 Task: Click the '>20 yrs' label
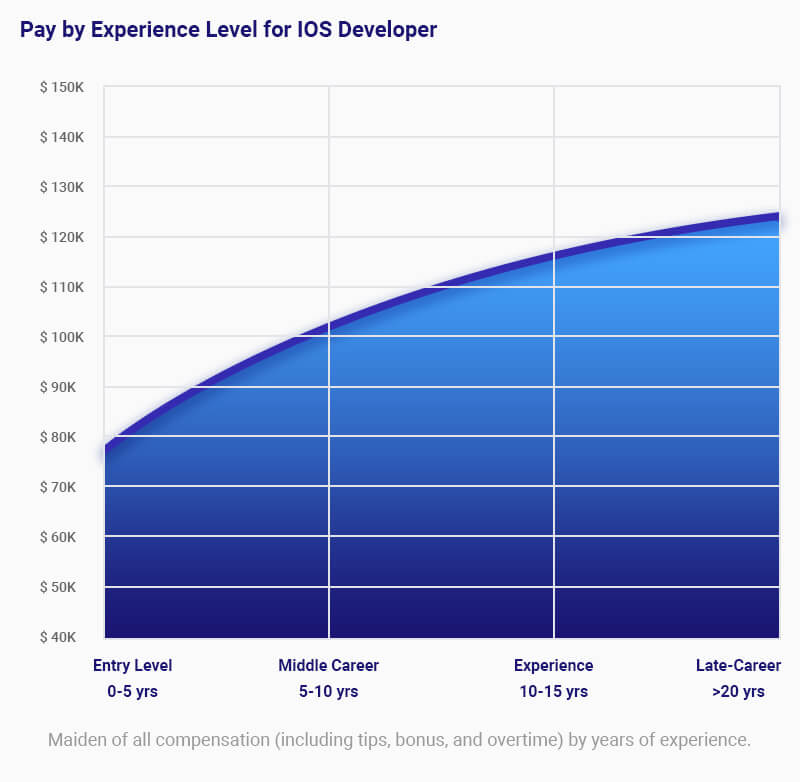coord(739,691)
